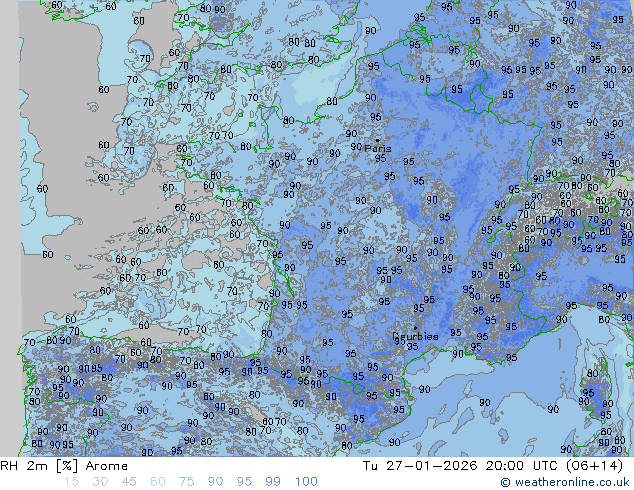Open the weatheronline.co.uk copyright link
The image size is (634, 490).
565,482
